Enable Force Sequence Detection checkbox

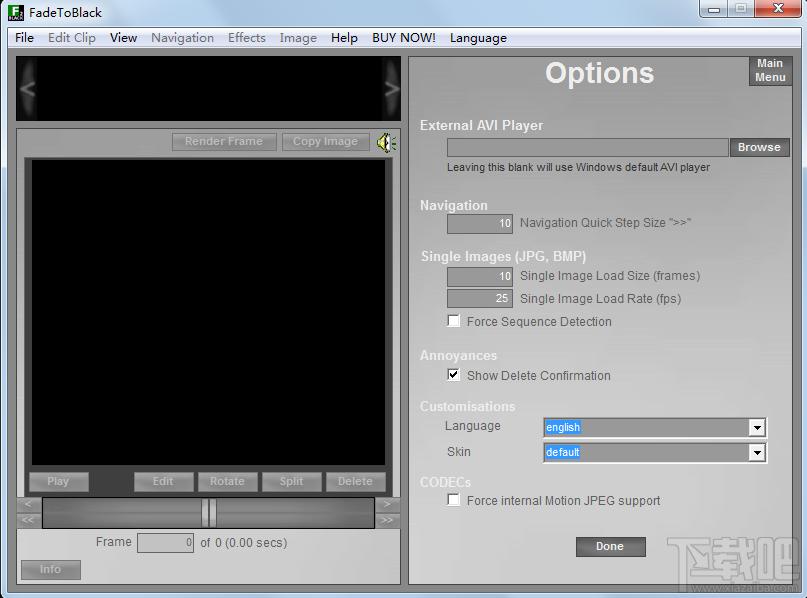(453, 321)
